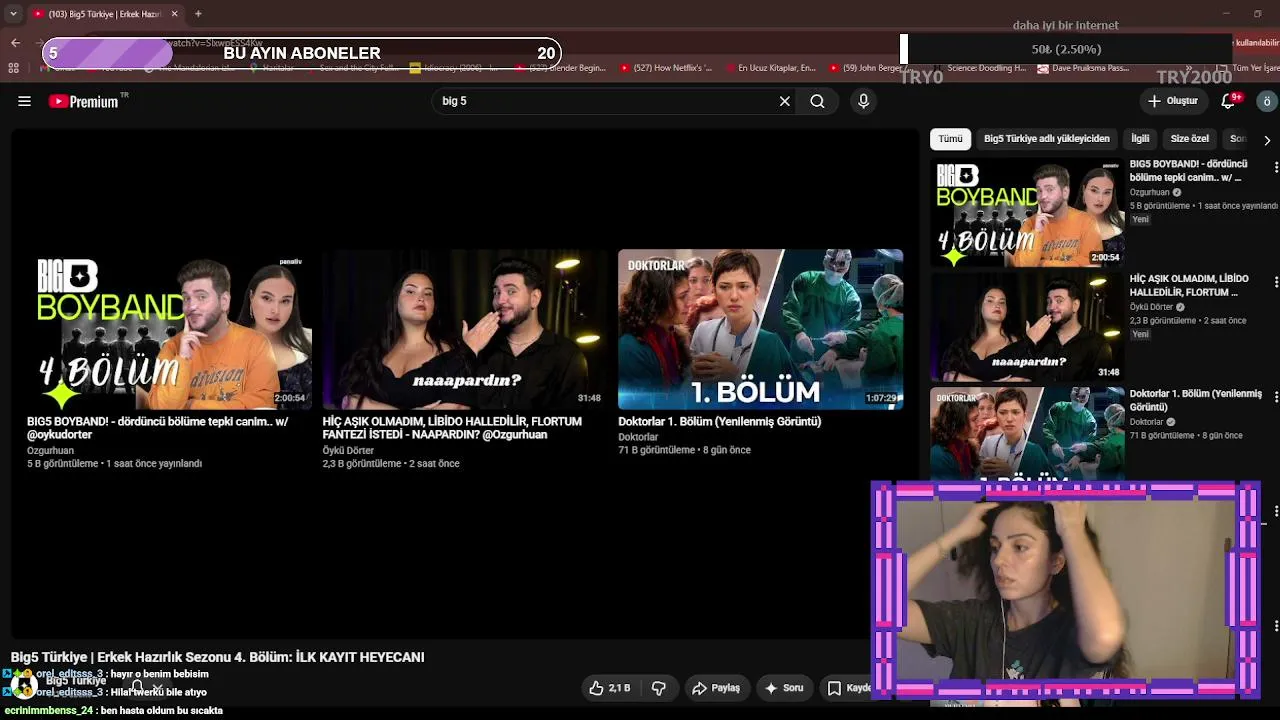Open the notifications bell
The width and height of the screenshot is (1280, 720).
pos(1229,101)
